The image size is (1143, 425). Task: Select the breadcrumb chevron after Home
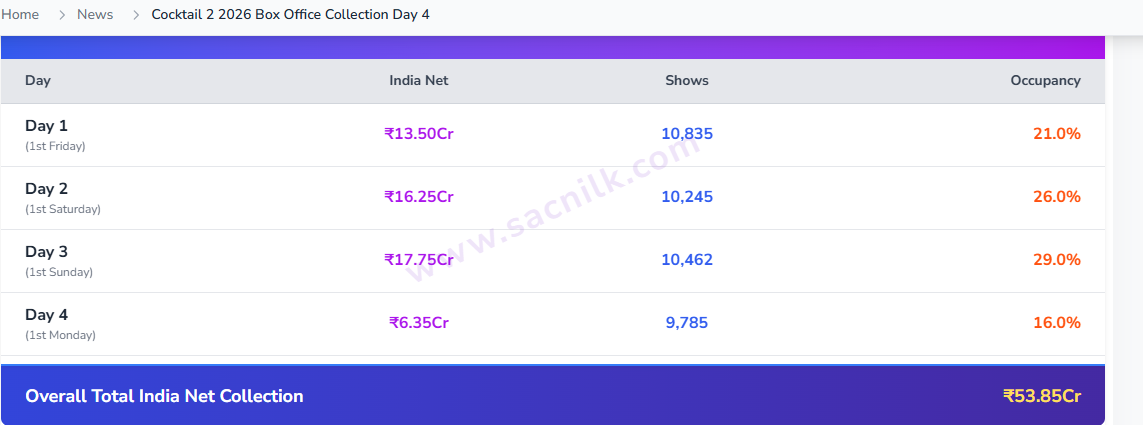[x=62, y=15]
